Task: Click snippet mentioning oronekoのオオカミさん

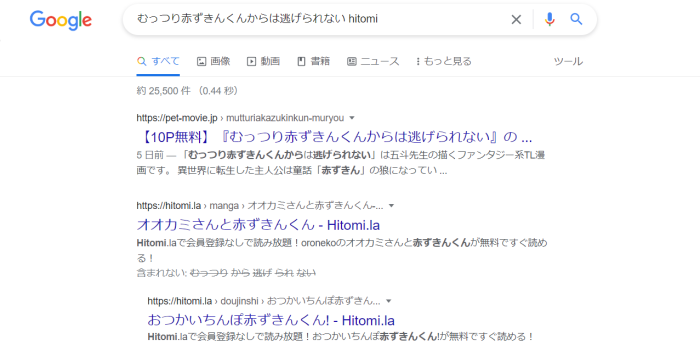Action: point(342,250)
